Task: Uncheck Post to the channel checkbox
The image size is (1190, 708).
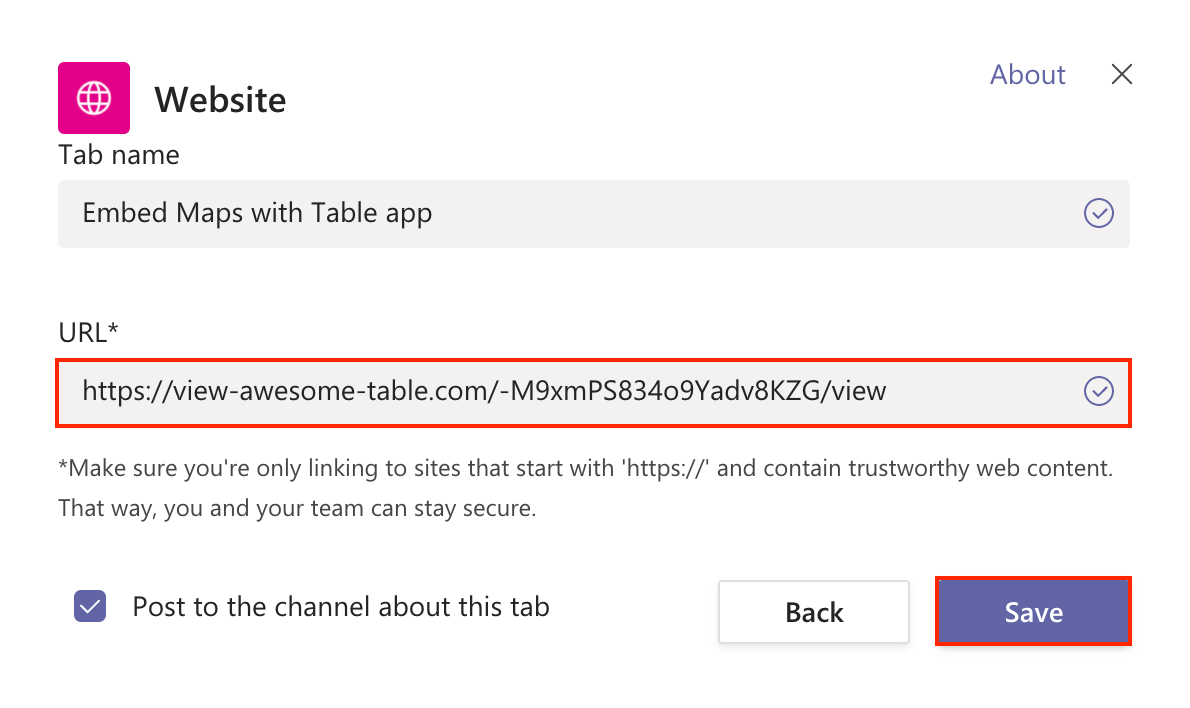Action: tap(90, 606)
